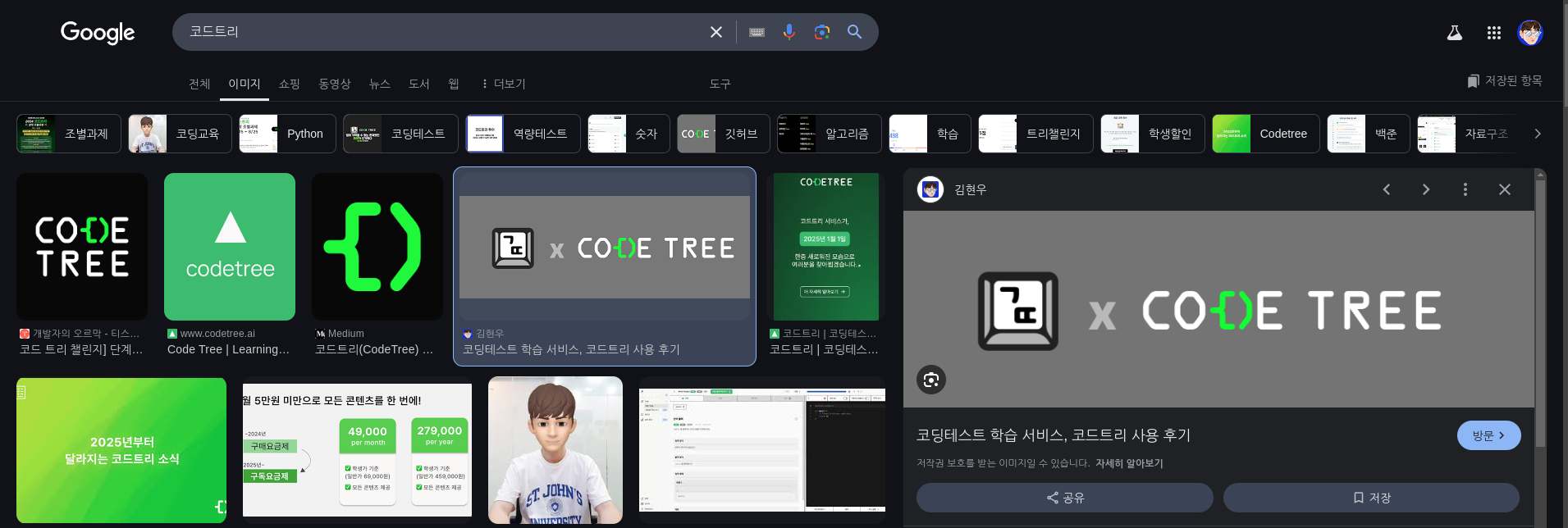Click the 저장 save button
The height and width of the screenshot is (528, 1568).
[x=1371, y=498]
